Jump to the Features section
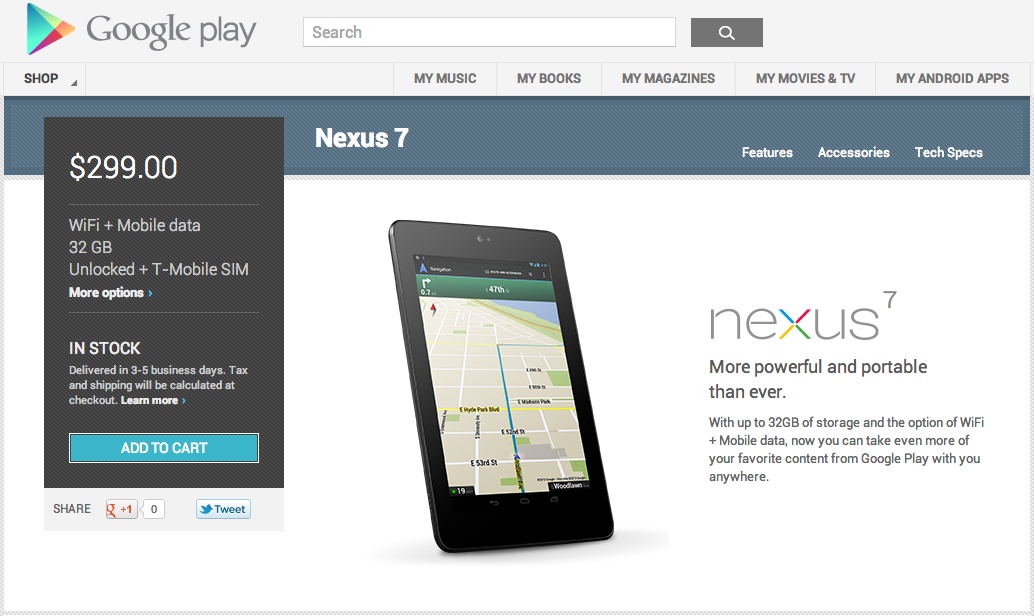This screenshot has height=616, width=1034. (x=767, y=152)
